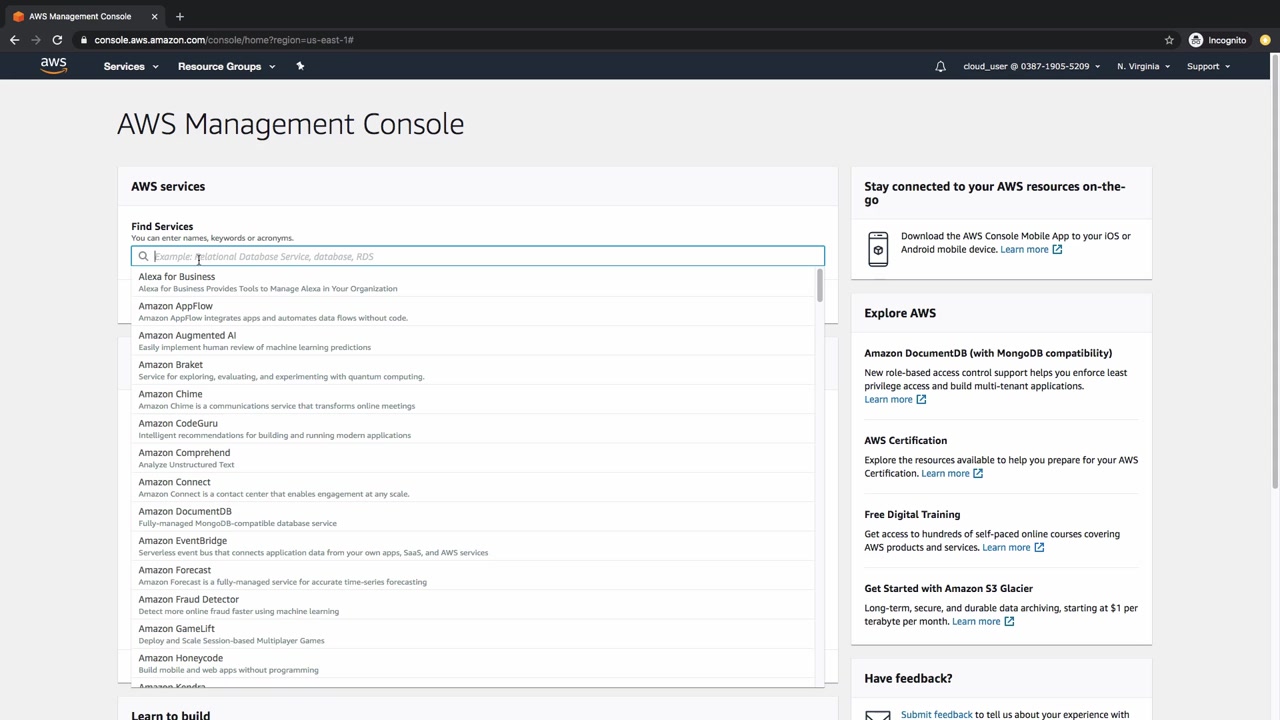Image resolution: width=1280 pixels, height=720 pixels.
Task: Open the N. Virginia region selector
Action: [x=1143, y=67]
